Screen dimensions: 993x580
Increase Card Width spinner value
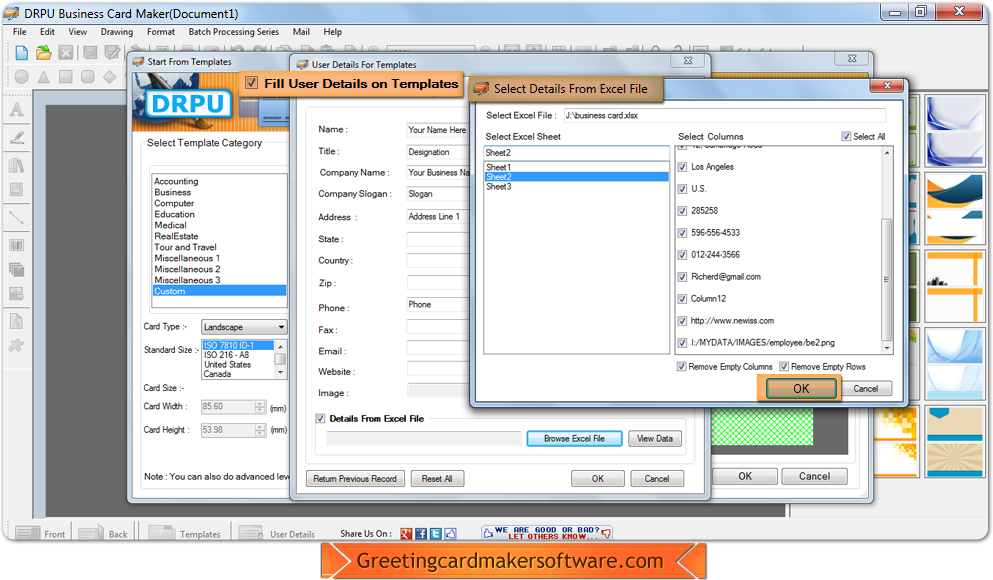[260, 404]
